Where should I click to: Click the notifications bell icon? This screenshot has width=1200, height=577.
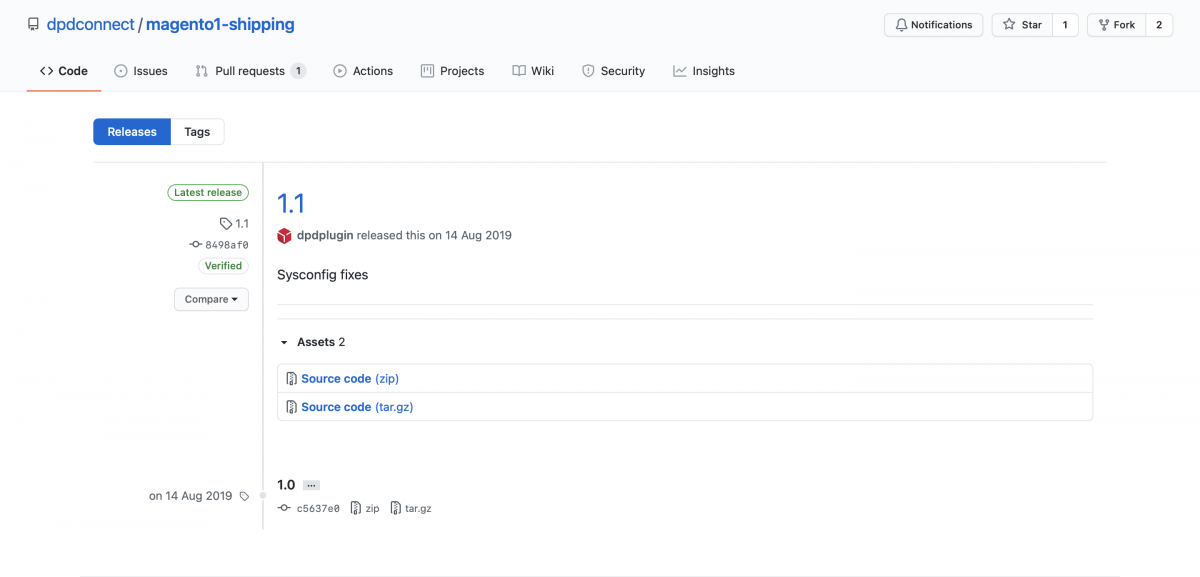[x=903, y=24]
